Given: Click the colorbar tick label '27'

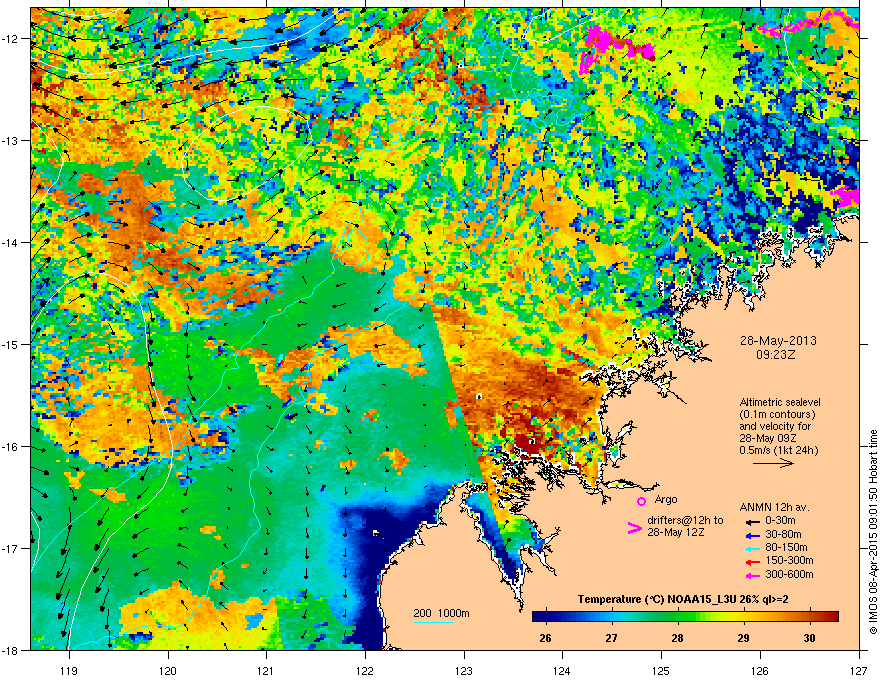Looking at the screenshot, I should [611, 638].
